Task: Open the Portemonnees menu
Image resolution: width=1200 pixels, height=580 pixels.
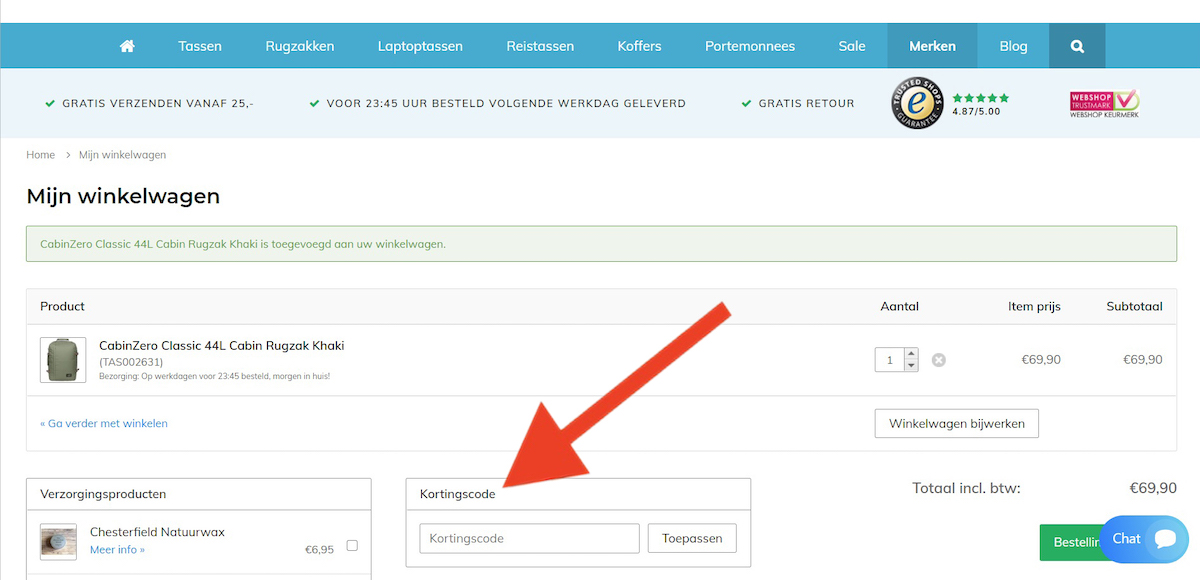Action: (x=750, y=46)
